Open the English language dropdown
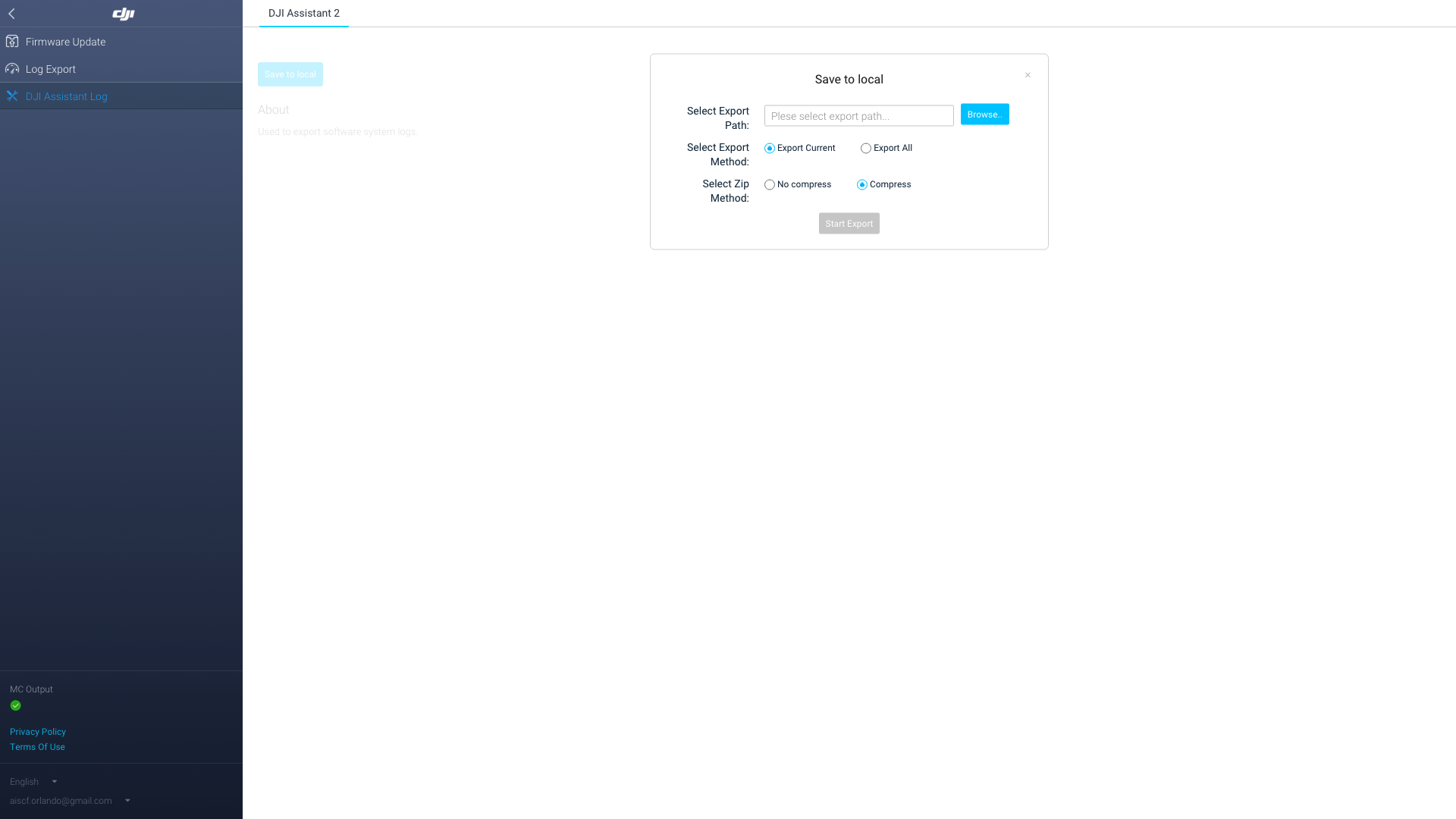 coord(33,782)
